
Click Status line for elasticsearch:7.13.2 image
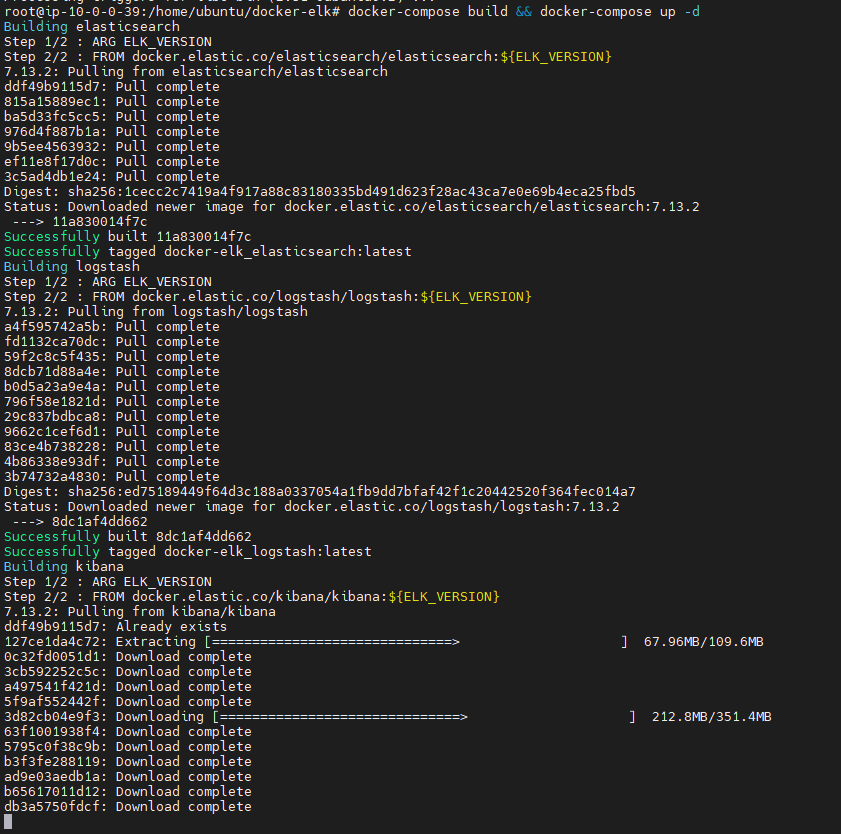tap(351, 206)
